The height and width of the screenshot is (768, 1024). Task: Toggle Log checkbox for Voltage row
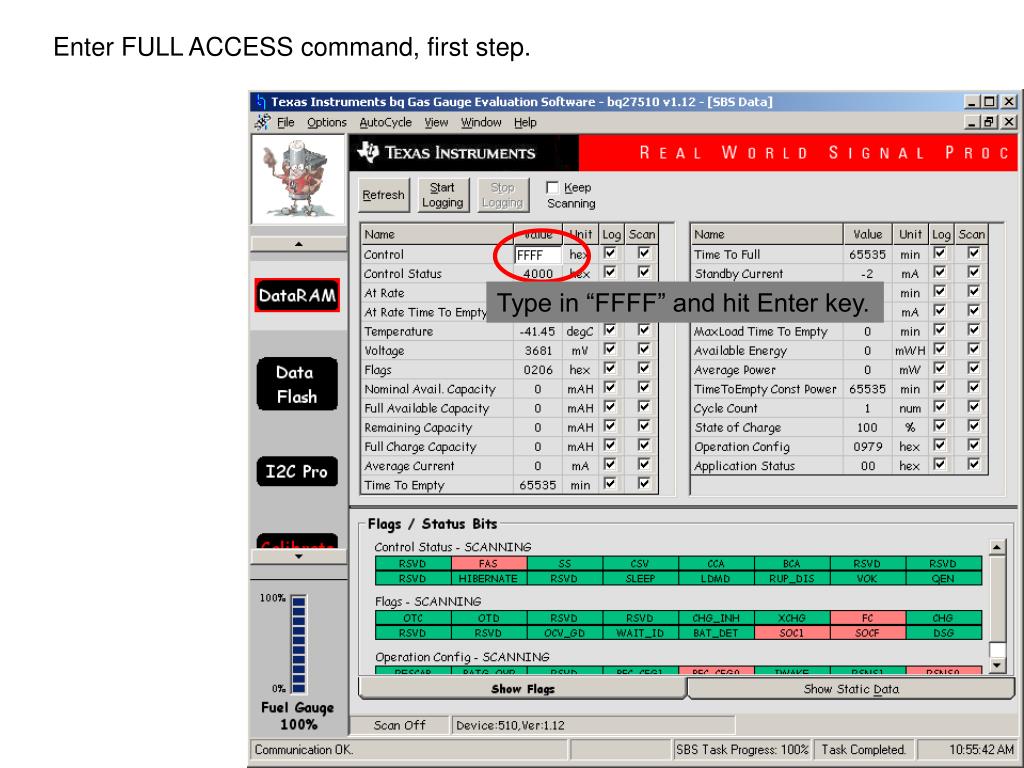[610, 349]
